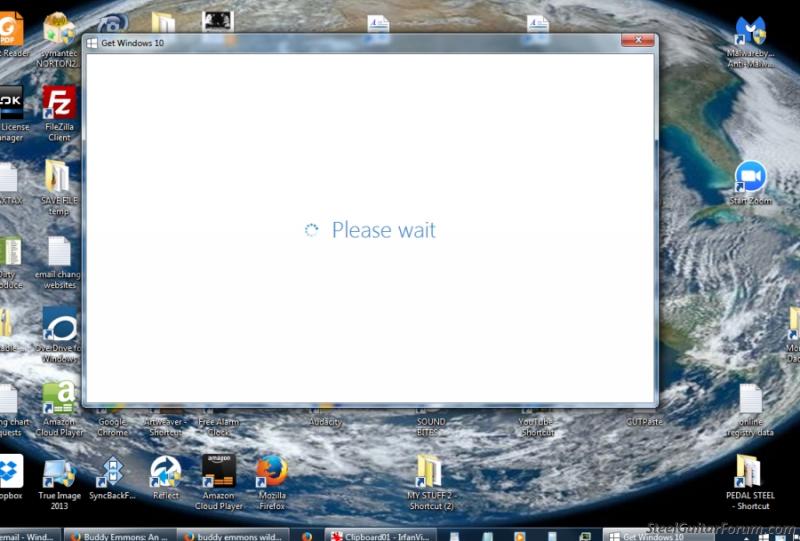The height and width of the screenshot is (541, 800).
Task: Open the Symantec Norton desktop icon
Action: (59, 30)
